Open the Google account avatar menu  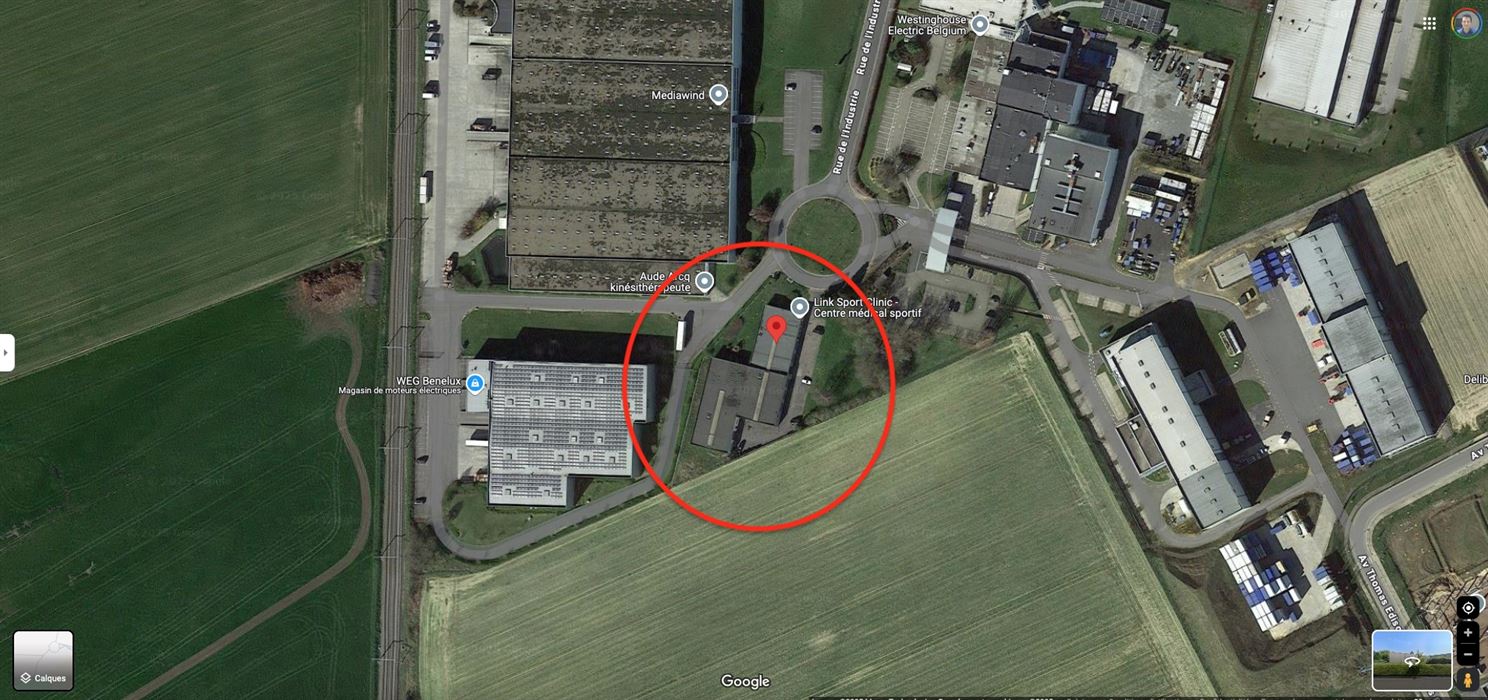(1467, 24)
